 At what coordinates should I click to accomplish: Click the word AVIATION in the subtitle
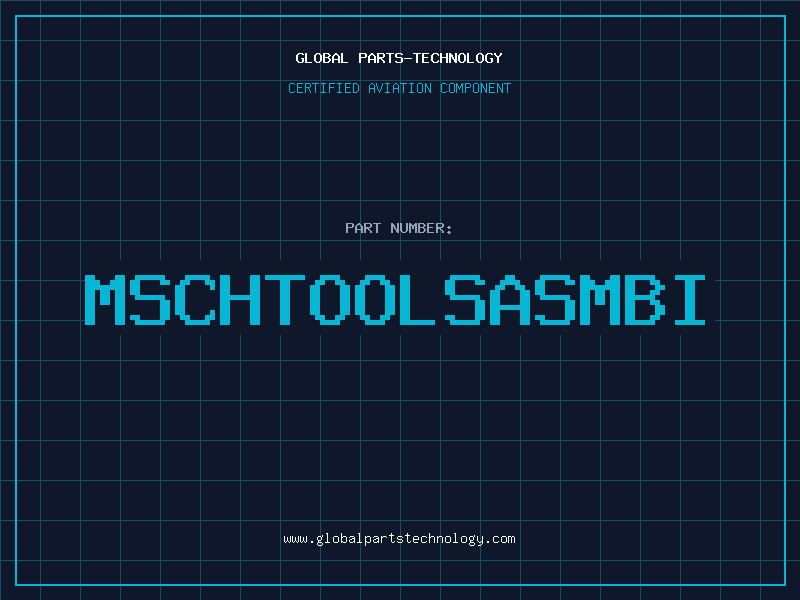coord(399,88)
